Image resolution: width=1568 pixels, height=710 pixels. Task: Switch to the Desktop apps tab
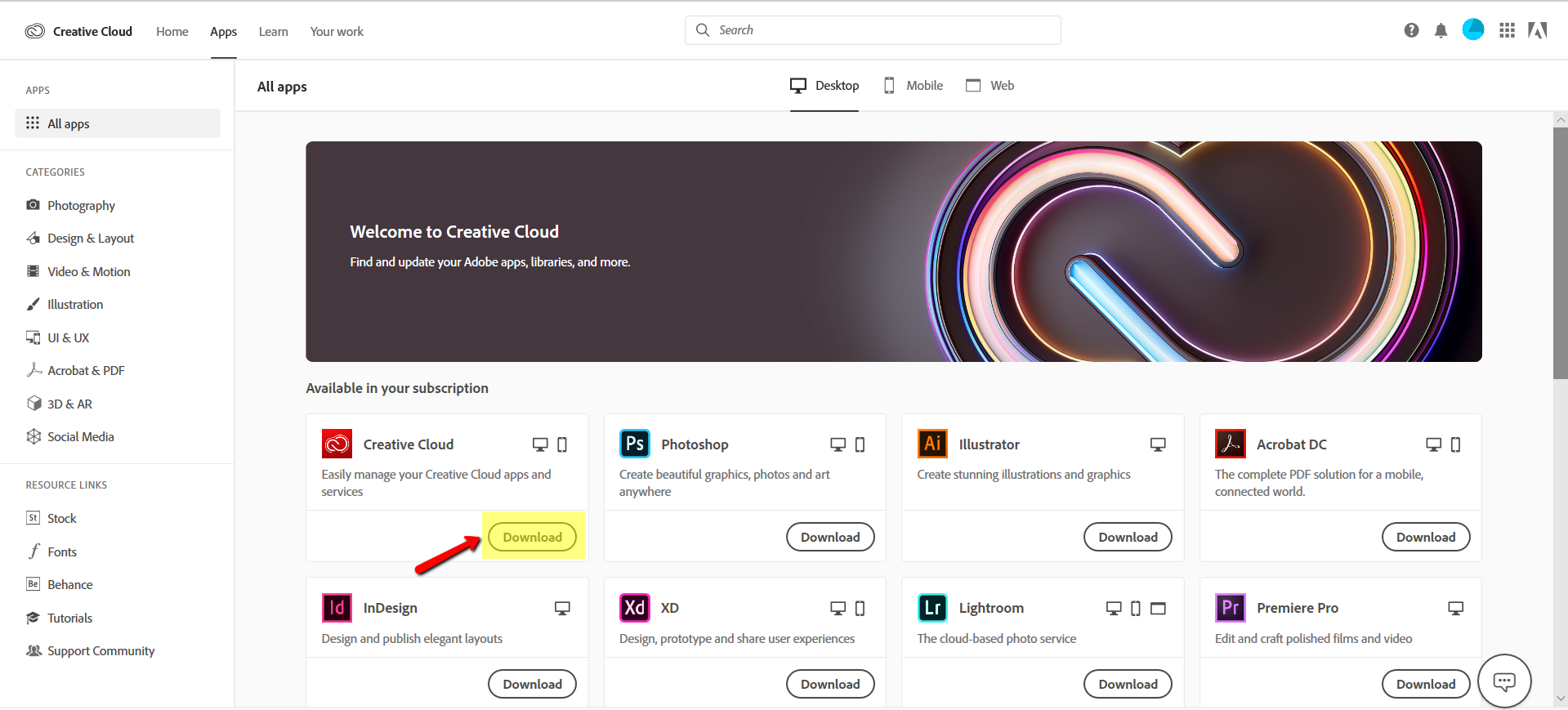[x=824, y=86]
